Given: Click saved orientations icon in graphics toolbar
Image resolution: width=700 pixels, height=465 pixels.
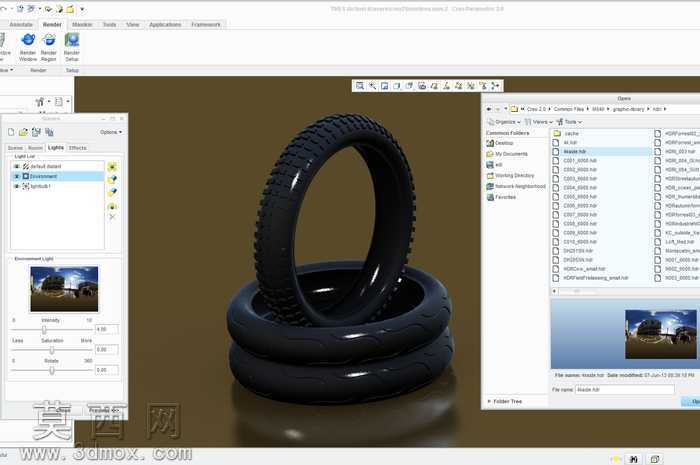Looking at the screenshot, I should (x=409, y=86).
